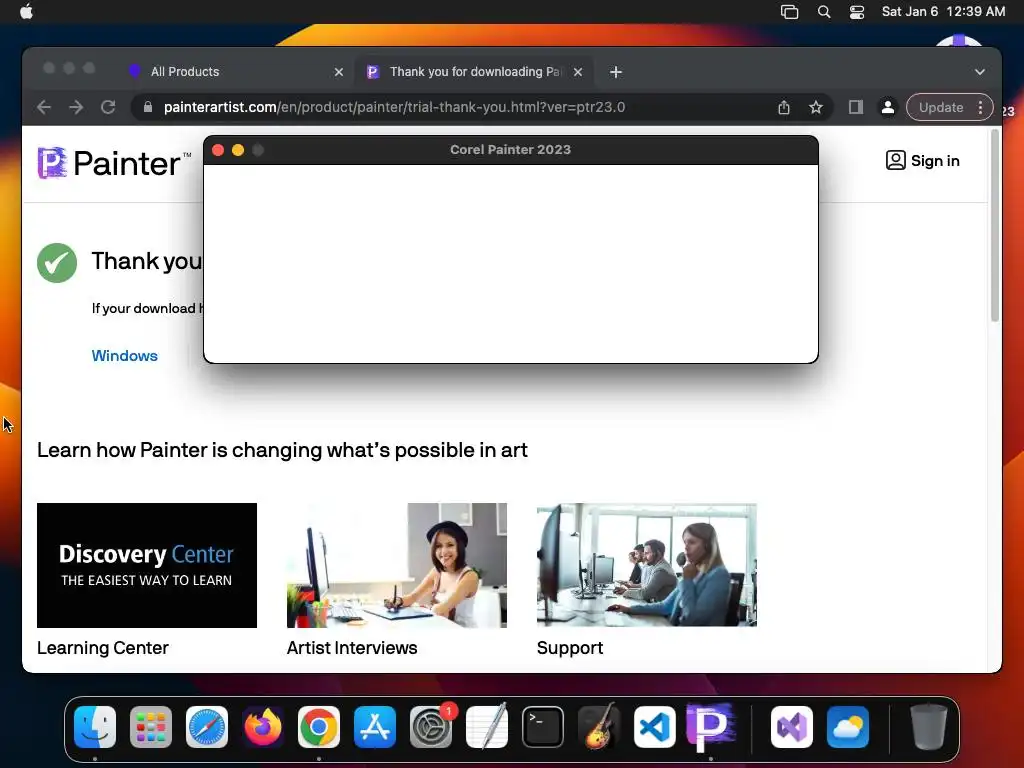
Task: Open Visual Studio Code from the dock
Action: (654, 727)
